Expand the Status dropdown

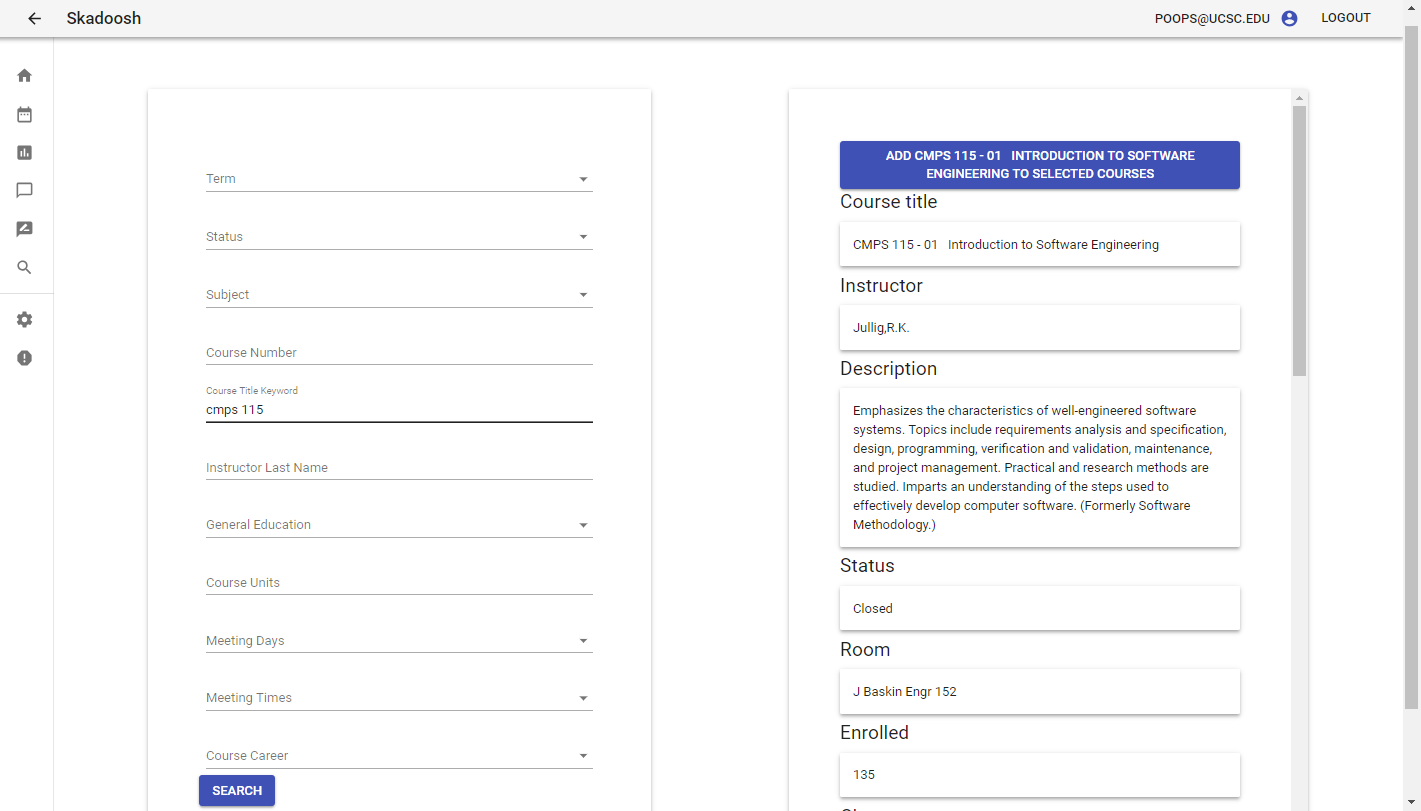pyautogui.click(x=399, y=237)
